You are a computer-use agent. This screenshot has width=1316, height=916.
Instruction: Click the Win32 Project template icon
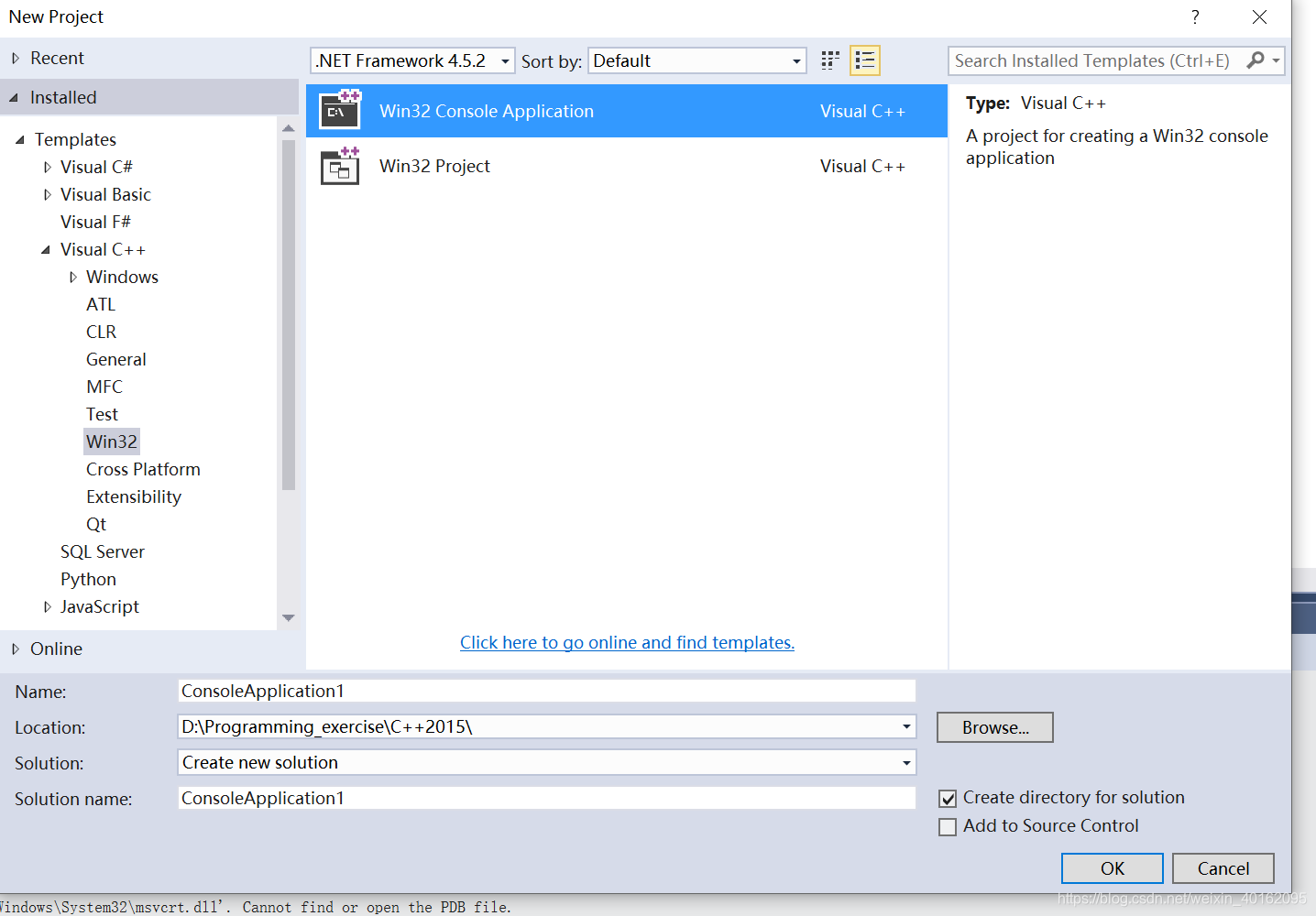click(x=340, y=166)
